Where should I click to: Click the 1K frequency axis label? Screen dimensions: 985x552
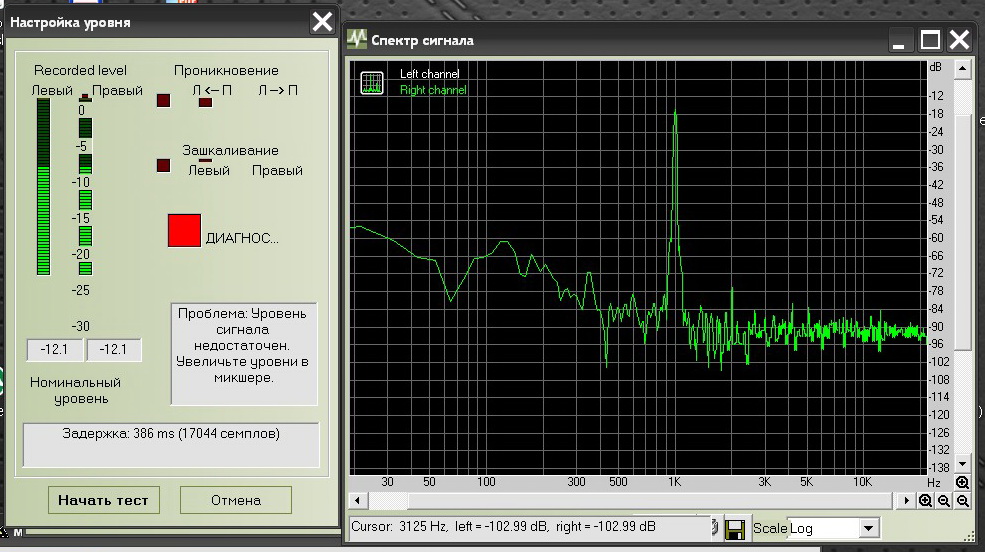(x=674, y=482)
